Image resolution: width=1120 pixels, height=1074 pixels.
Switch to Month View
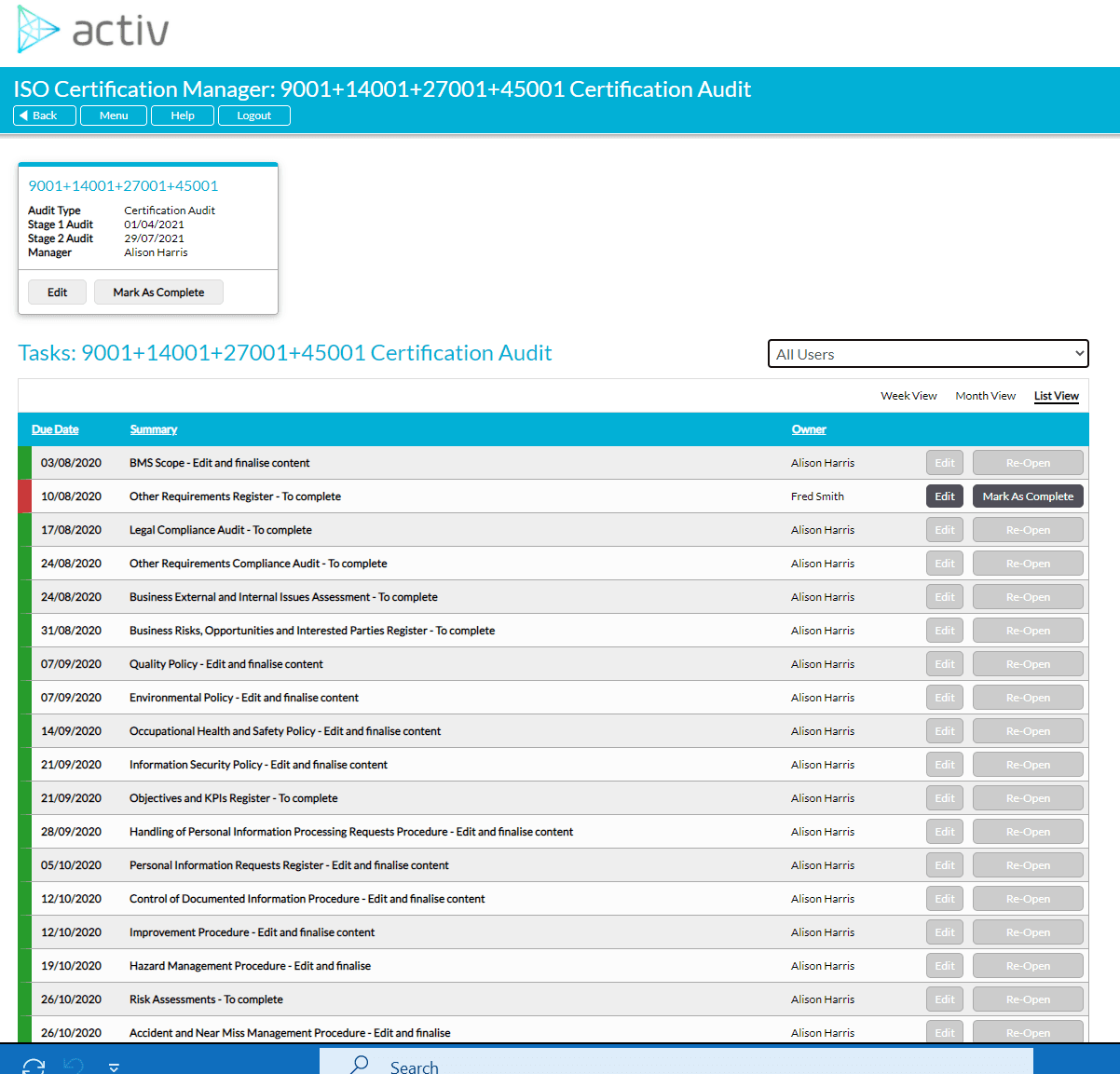[985, 395]
